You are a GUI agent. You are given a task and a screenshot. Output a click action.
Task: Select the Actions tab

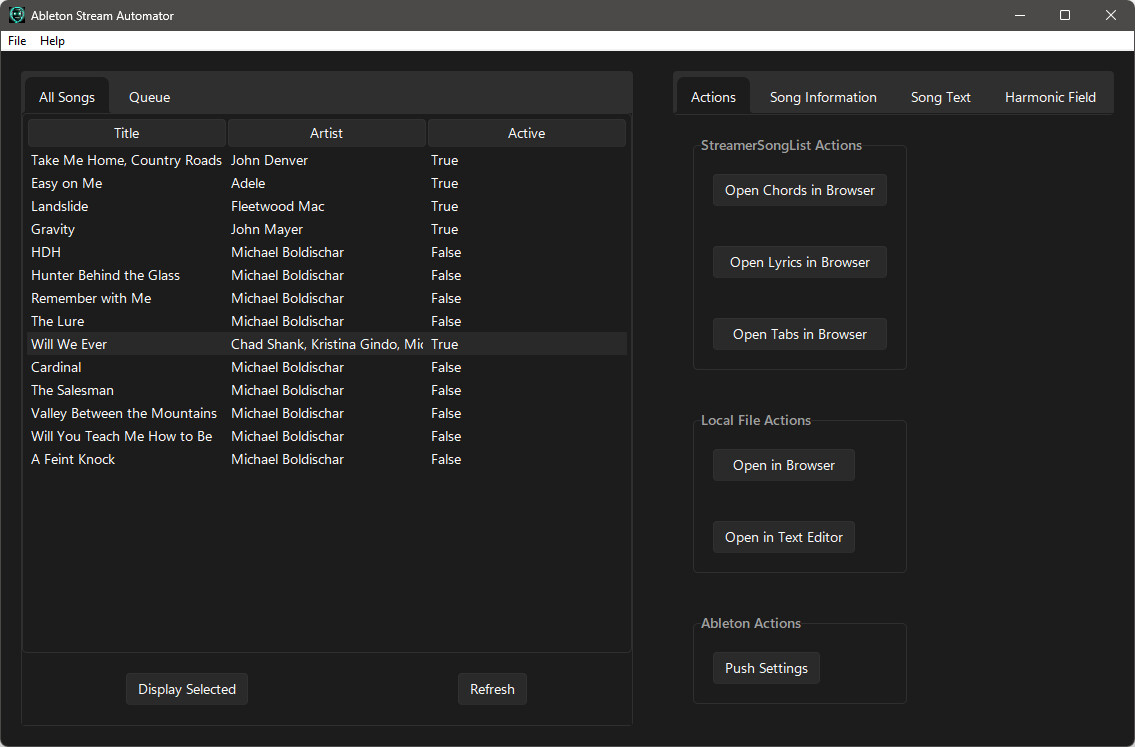(713, 97)
